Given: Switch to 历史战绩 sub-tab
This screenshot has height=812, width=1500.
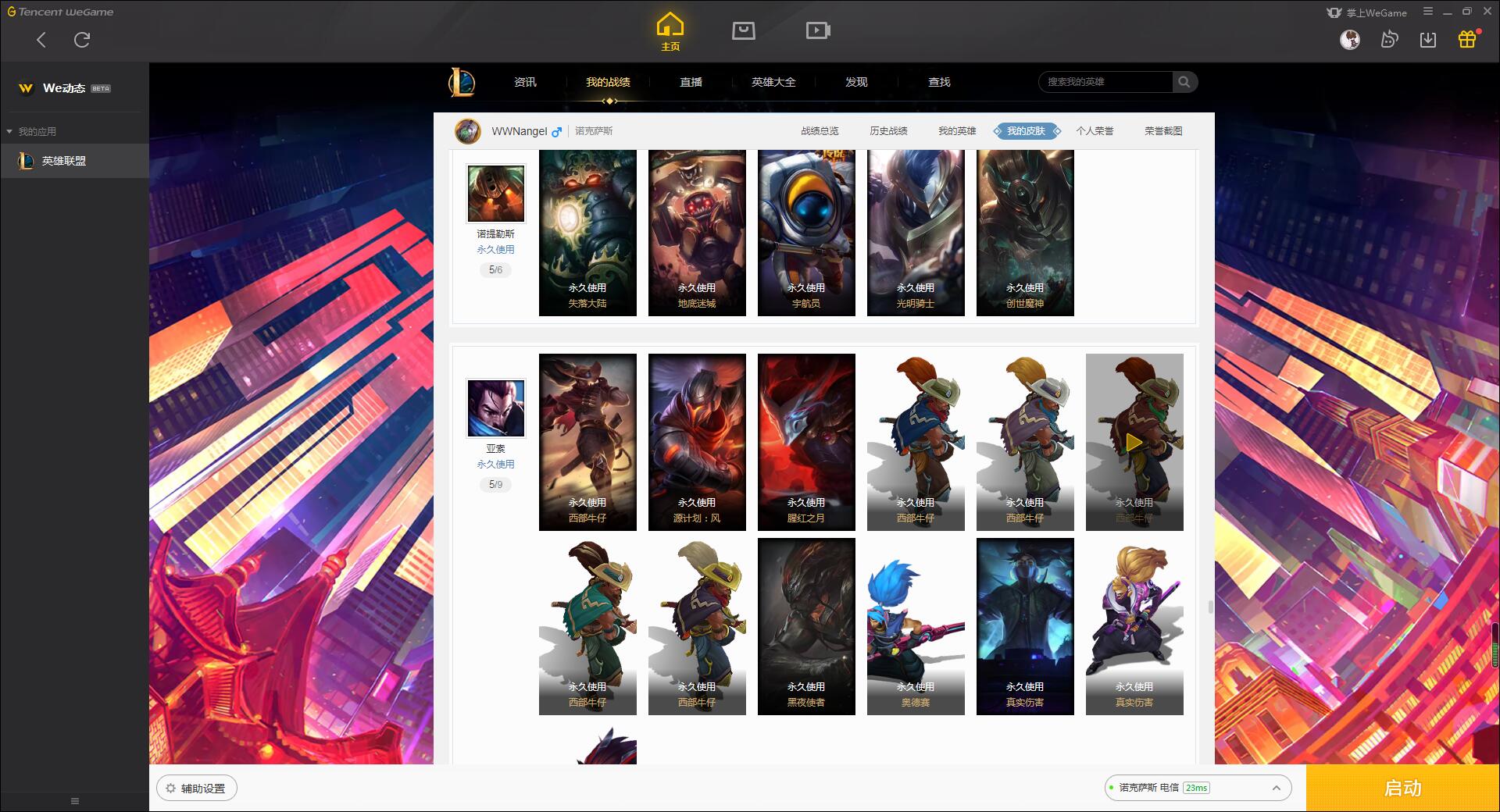Looking at the screenshot, I should coord(888,131).
